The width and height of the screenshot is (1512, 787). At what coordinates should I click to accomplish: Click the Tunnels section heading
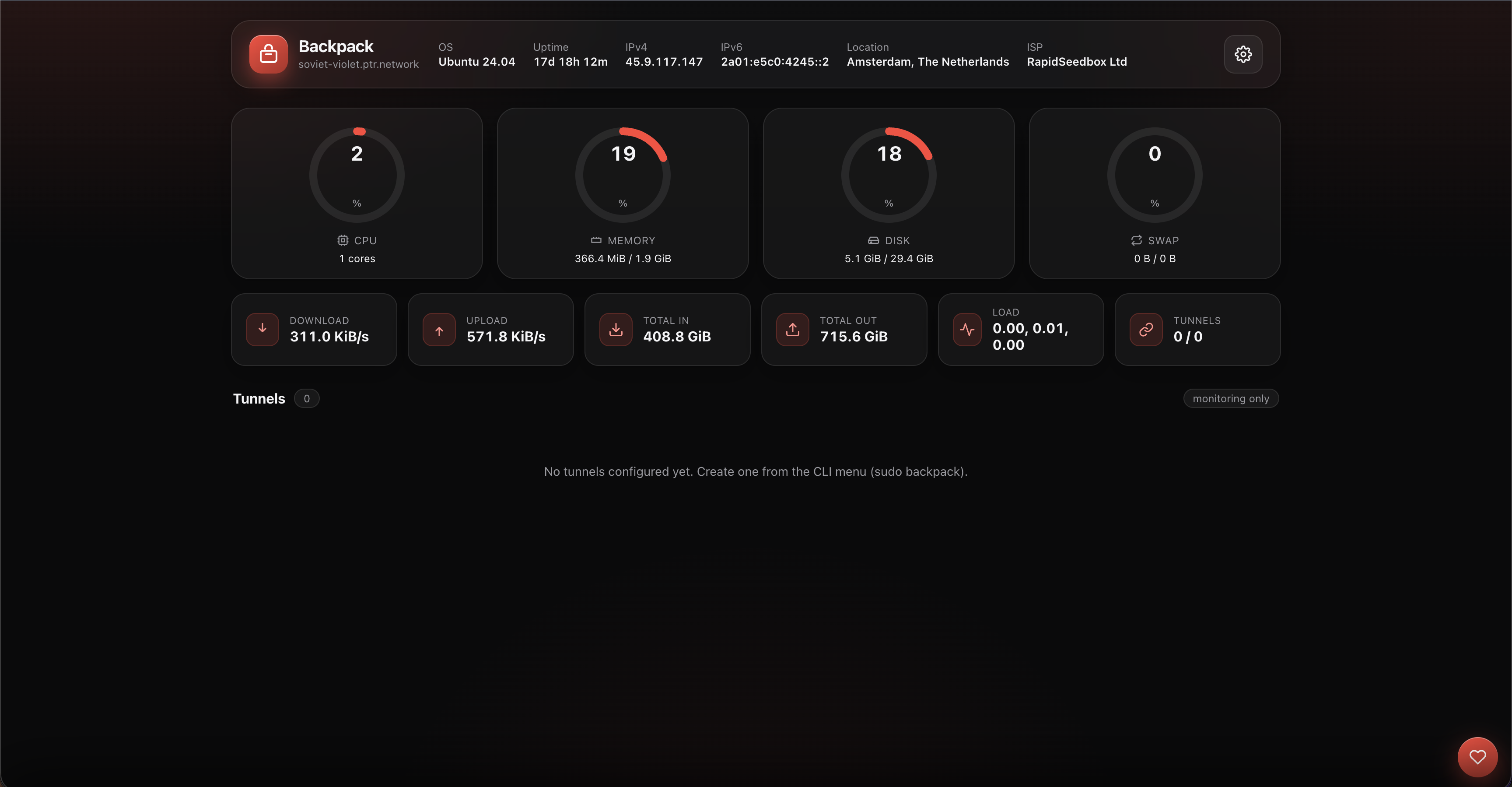click(x=259, y=399)
